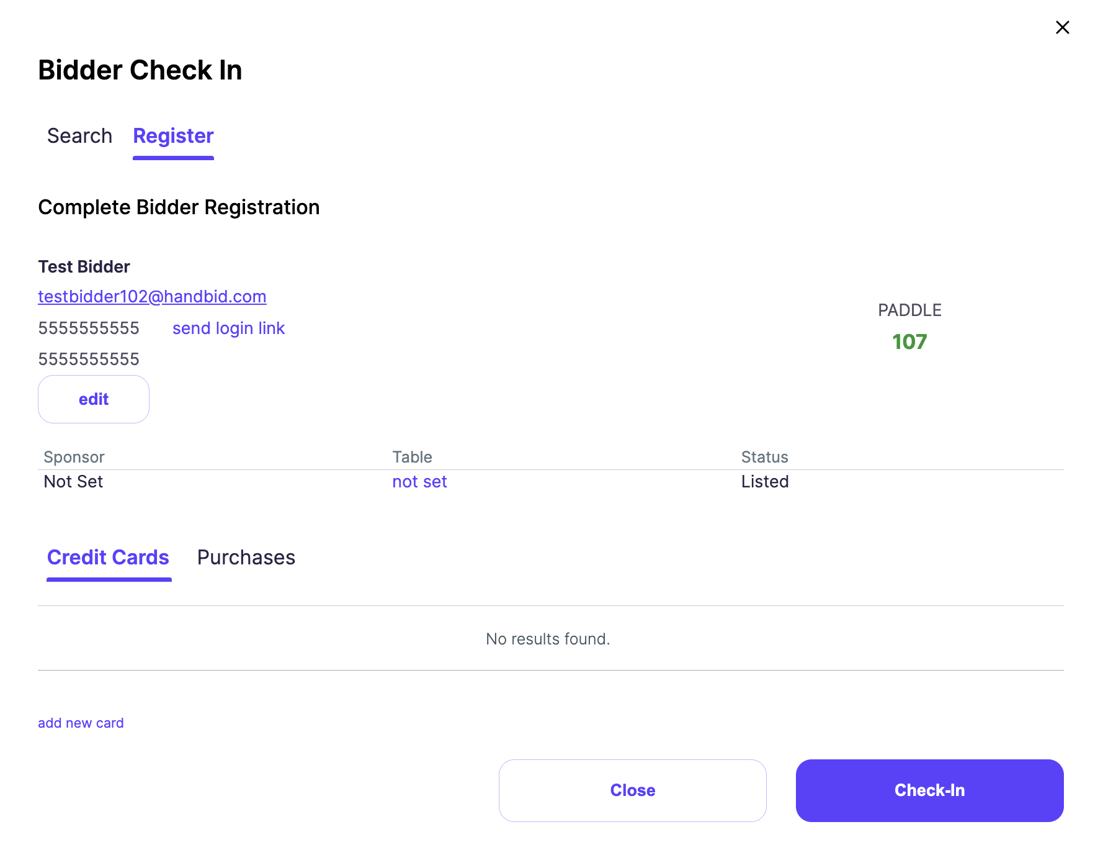Send a login link to the bidder
Viewport: 1103px width, 868px height.
[228, 328]
